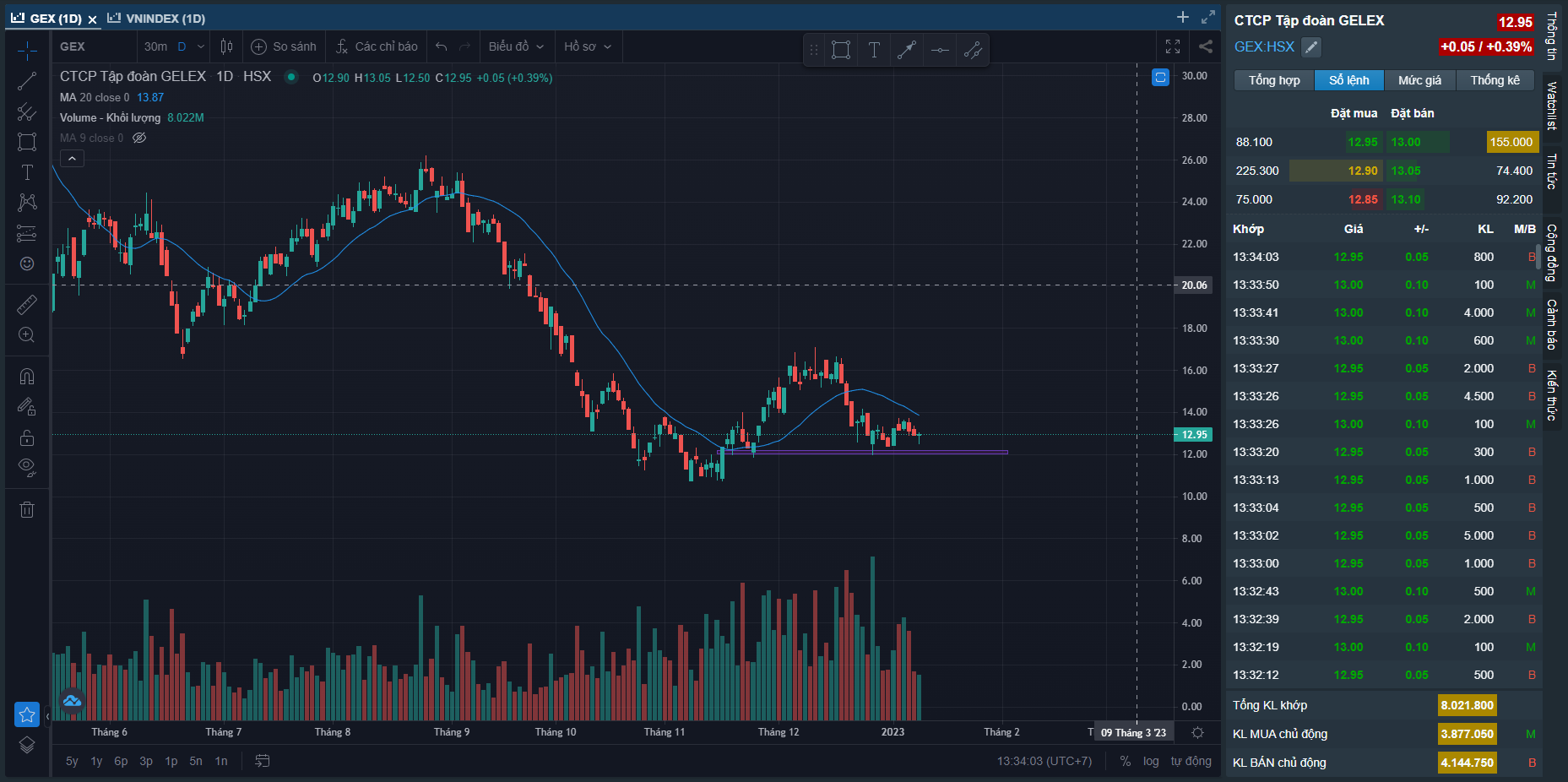Collapse the indicator legend with chevron
The width and height of the screenshot is (1568, 782).
[x=72, y=158]
